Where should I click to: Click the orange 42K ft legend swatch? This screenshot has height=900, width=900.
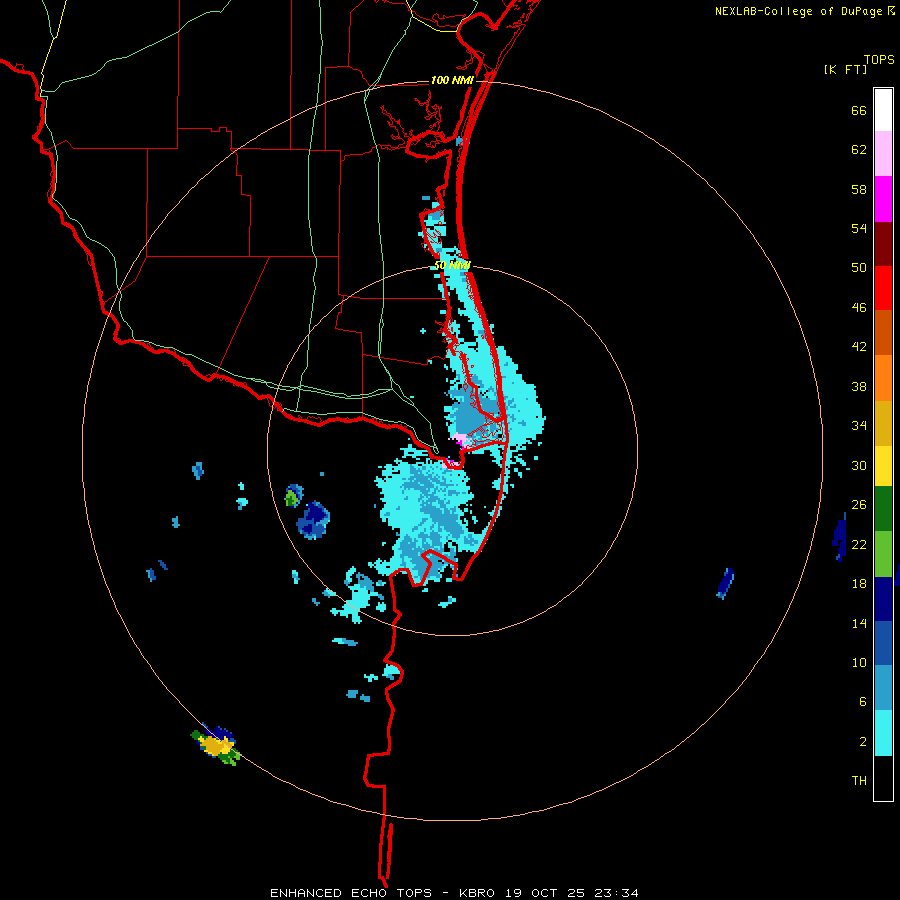(883, 378)
